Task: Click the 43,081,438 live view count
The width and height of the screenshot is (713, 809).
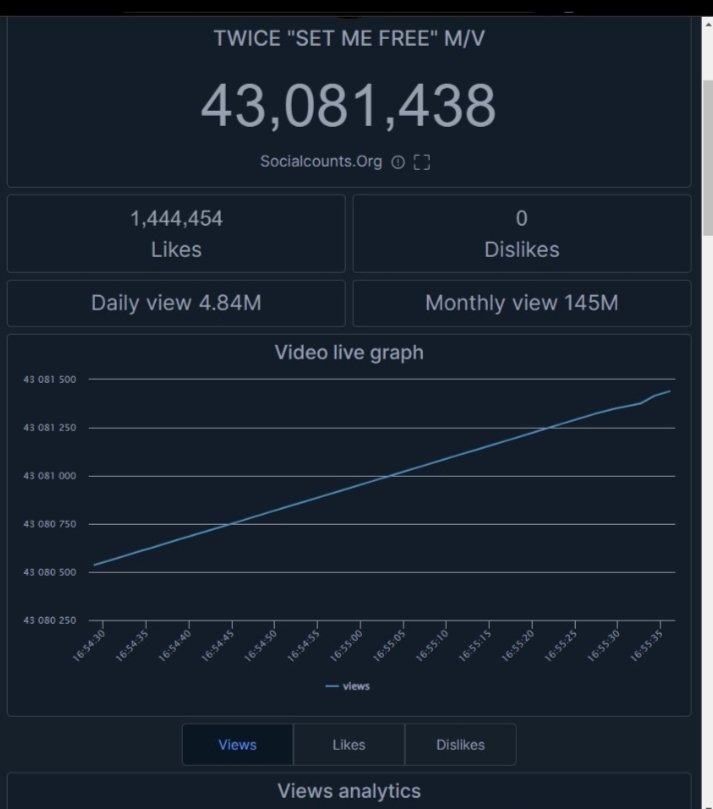Action: click(x=348, y=106)
